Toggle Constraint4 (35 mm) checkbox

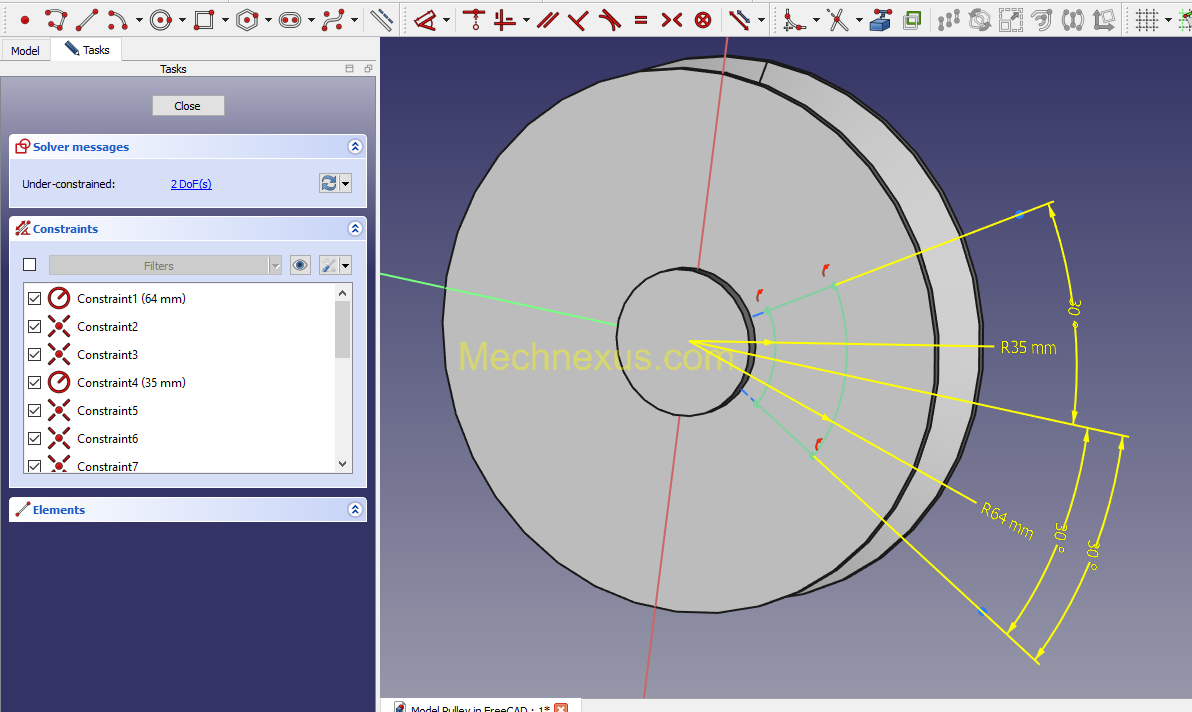point(34,383)
